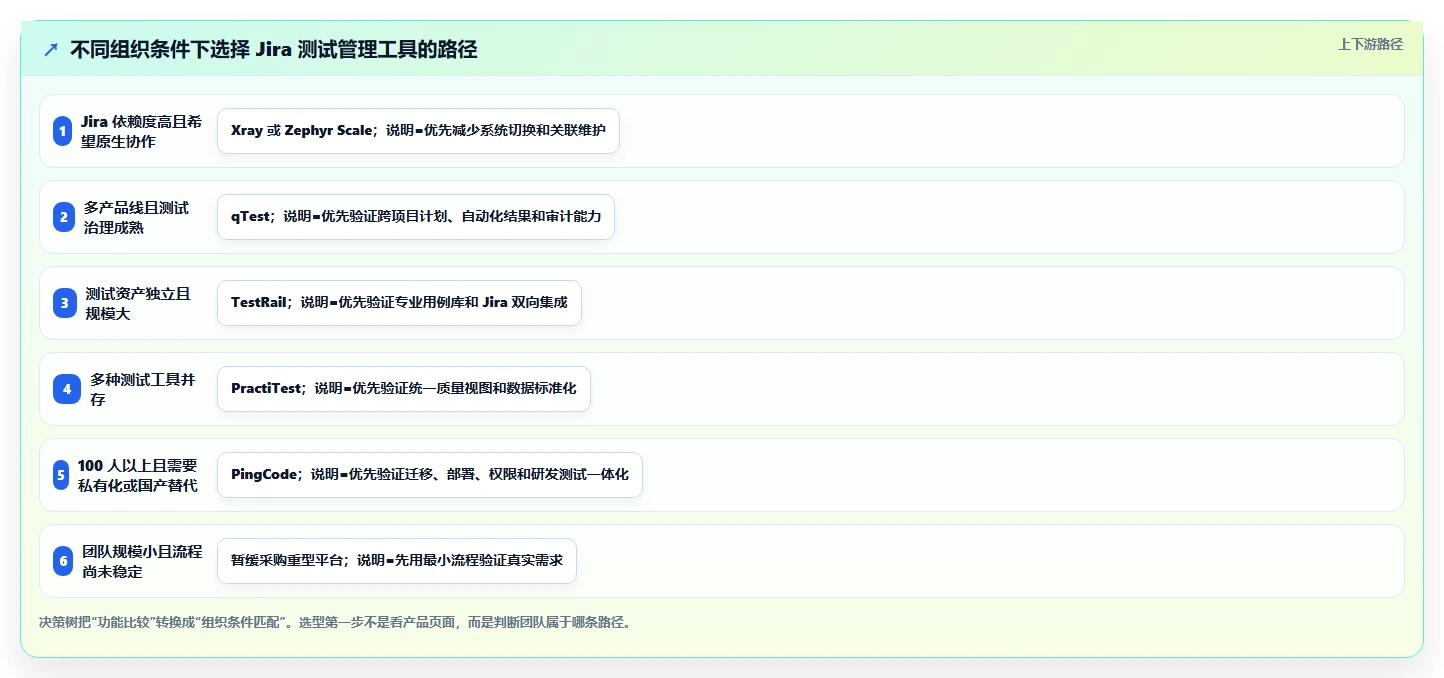This screenshot has width=1444, height=678.
Task: Click the step 2 number badge
Action: (x=63, y=217)
